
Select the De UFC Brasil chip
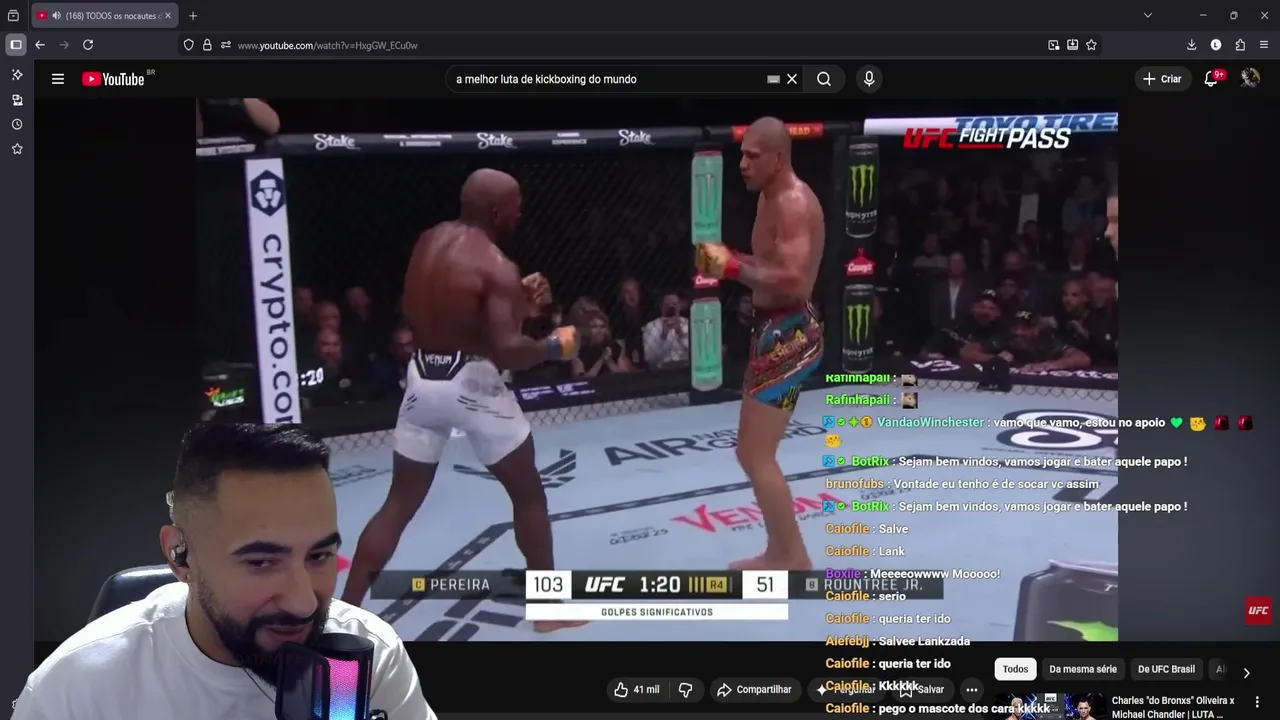pos(1166,669)
